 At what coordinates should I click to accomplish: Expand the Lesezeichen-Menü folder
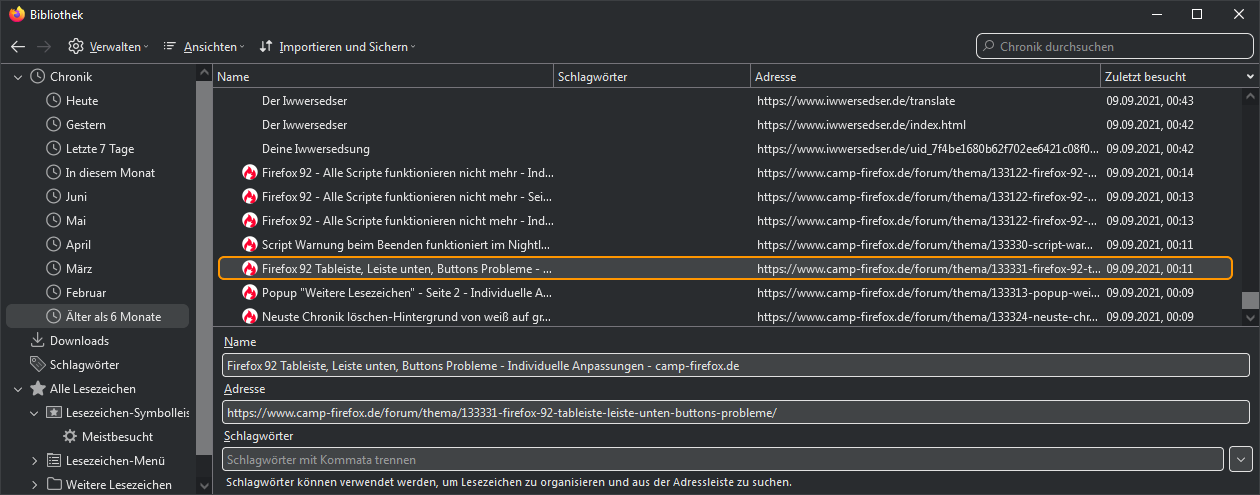[34, 461]
